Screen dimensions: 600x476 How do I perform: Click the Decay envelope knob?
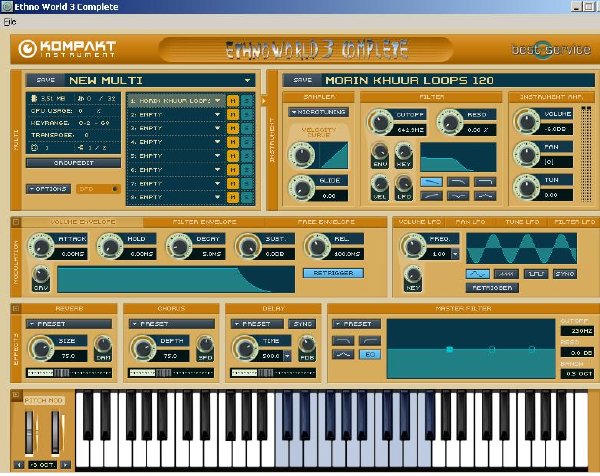[x=179, y=246]
